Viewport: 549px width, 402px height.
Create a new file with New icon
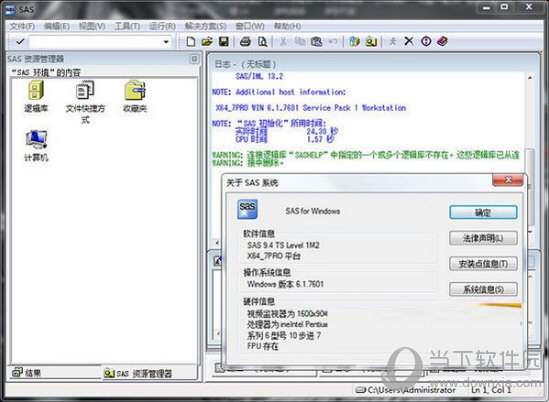click(x=191, y=42)
